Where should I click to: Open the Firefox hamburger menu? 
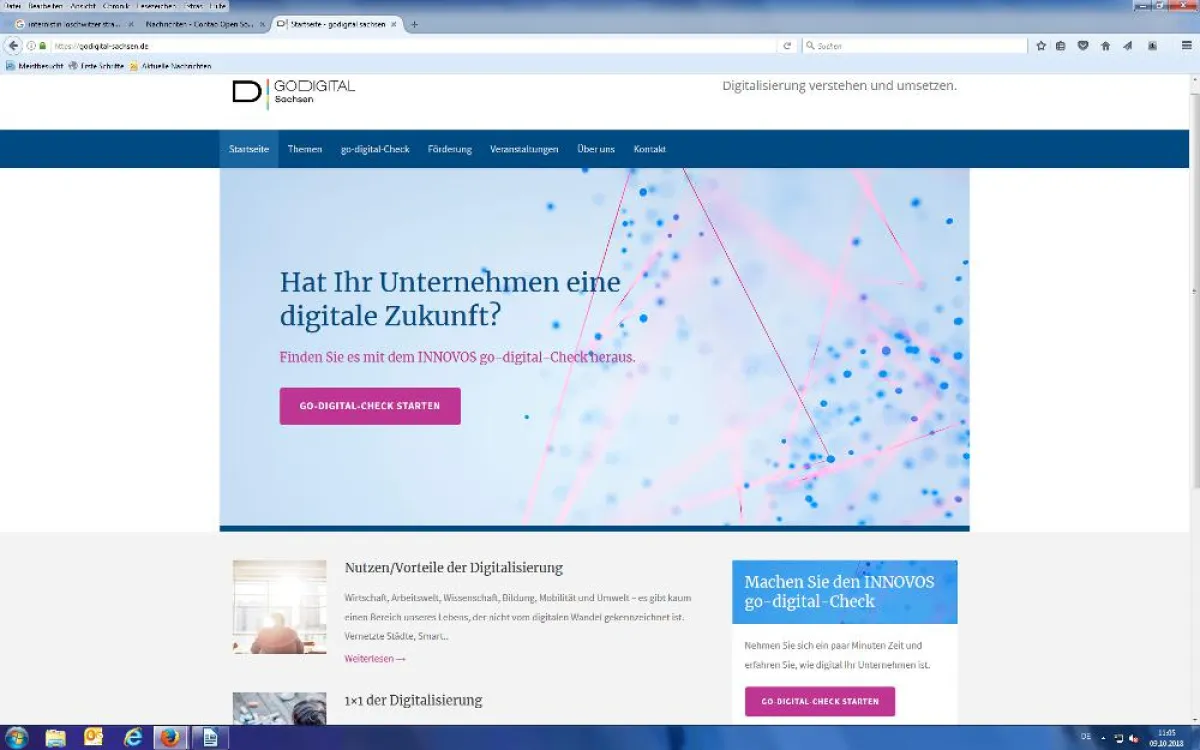click(1186, 45)
